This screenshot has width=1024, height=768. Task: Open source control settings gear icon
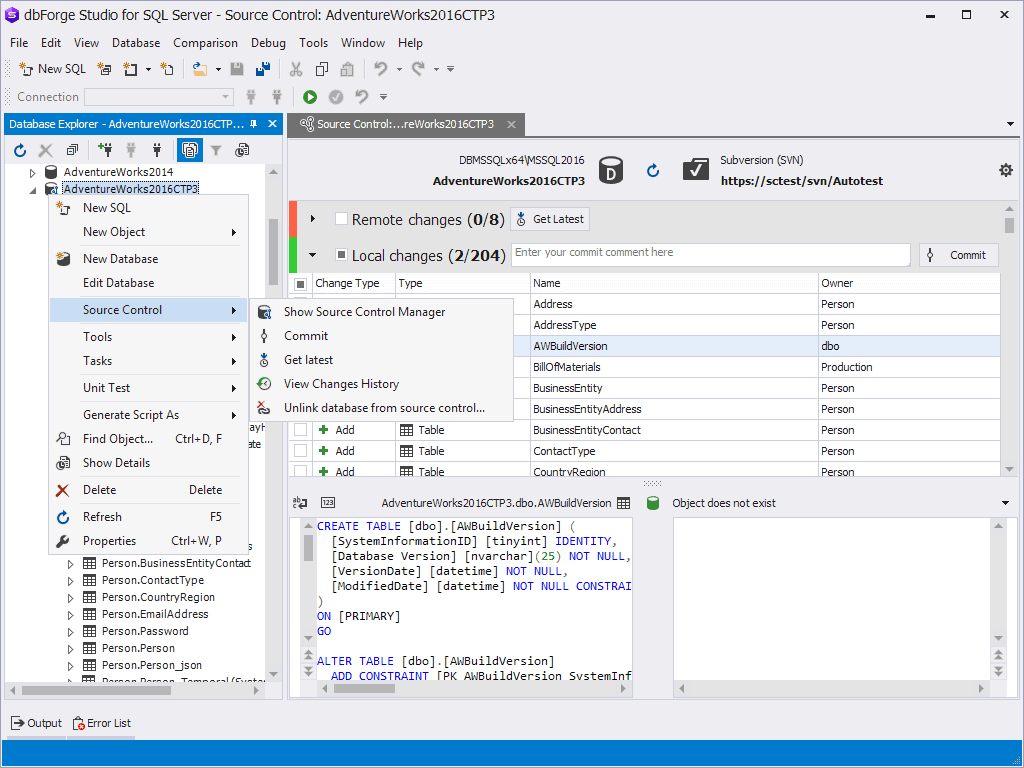pos(1006,170)
